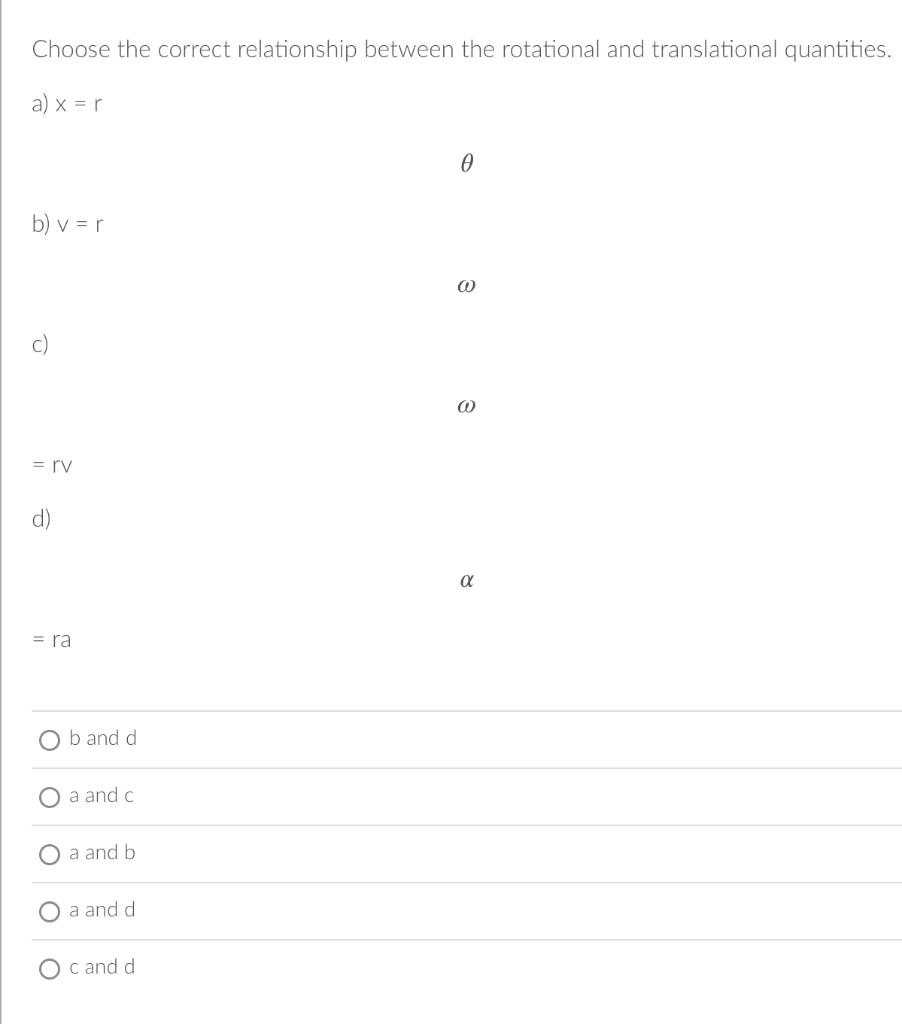Screen dimensions: 902x1024
Task: Click option a) x = r text
Action: point(68,102)
